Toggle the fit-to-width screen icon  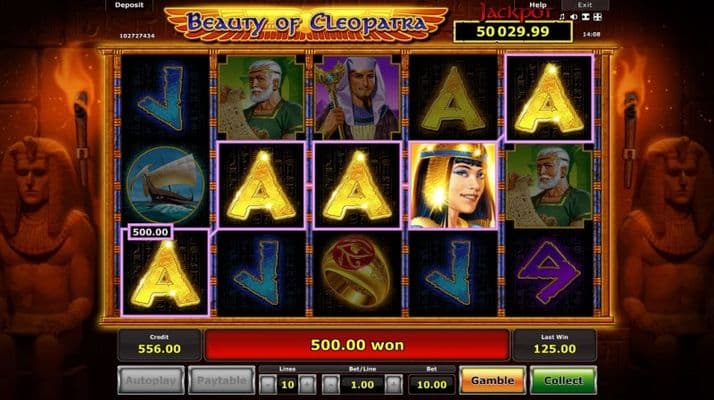(x=586, y=17)
